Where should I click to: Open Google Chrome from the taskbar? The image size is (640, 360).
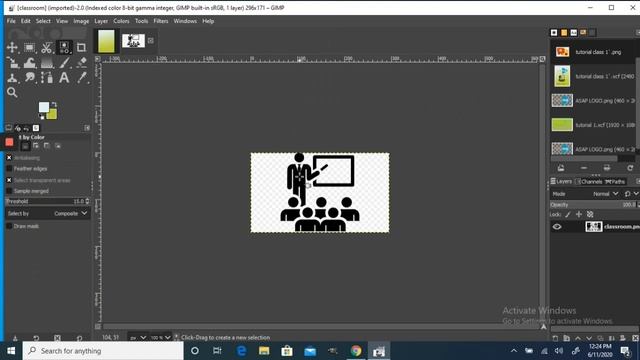[356, 351]
